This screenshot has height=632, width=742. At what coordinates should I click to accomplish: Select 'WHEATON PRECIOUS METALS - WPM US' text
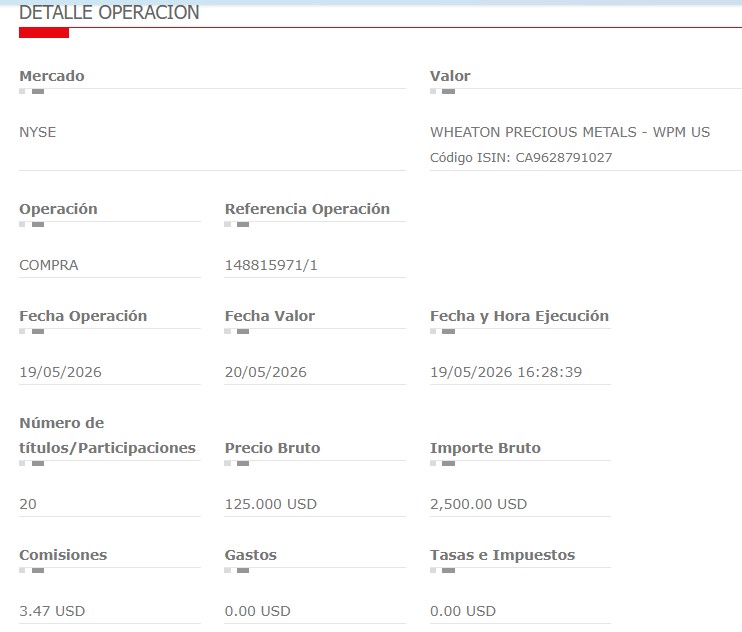(x=570, y=132)
